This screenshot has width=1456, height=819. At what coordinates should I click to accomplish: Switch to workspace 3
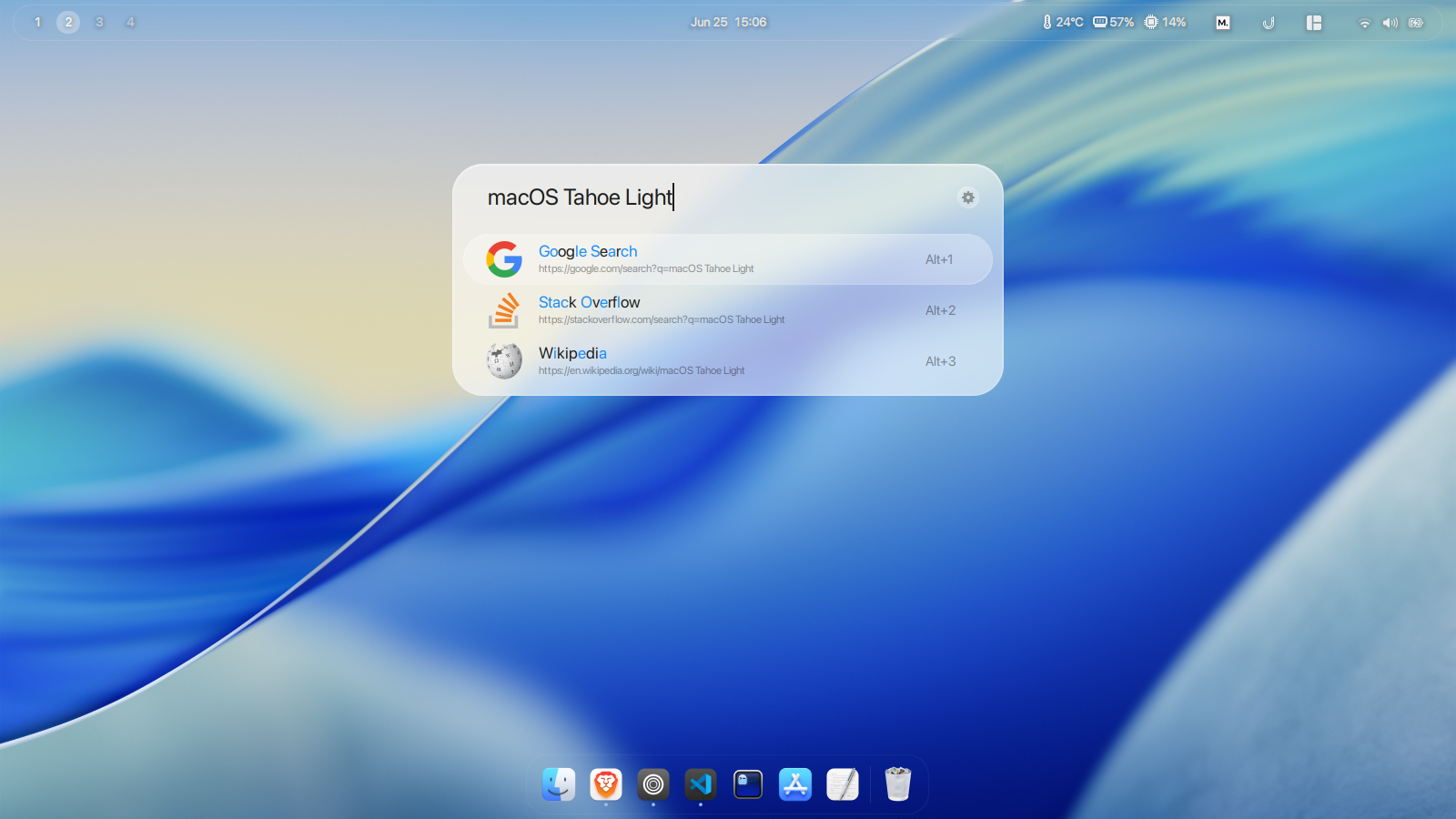99,22
